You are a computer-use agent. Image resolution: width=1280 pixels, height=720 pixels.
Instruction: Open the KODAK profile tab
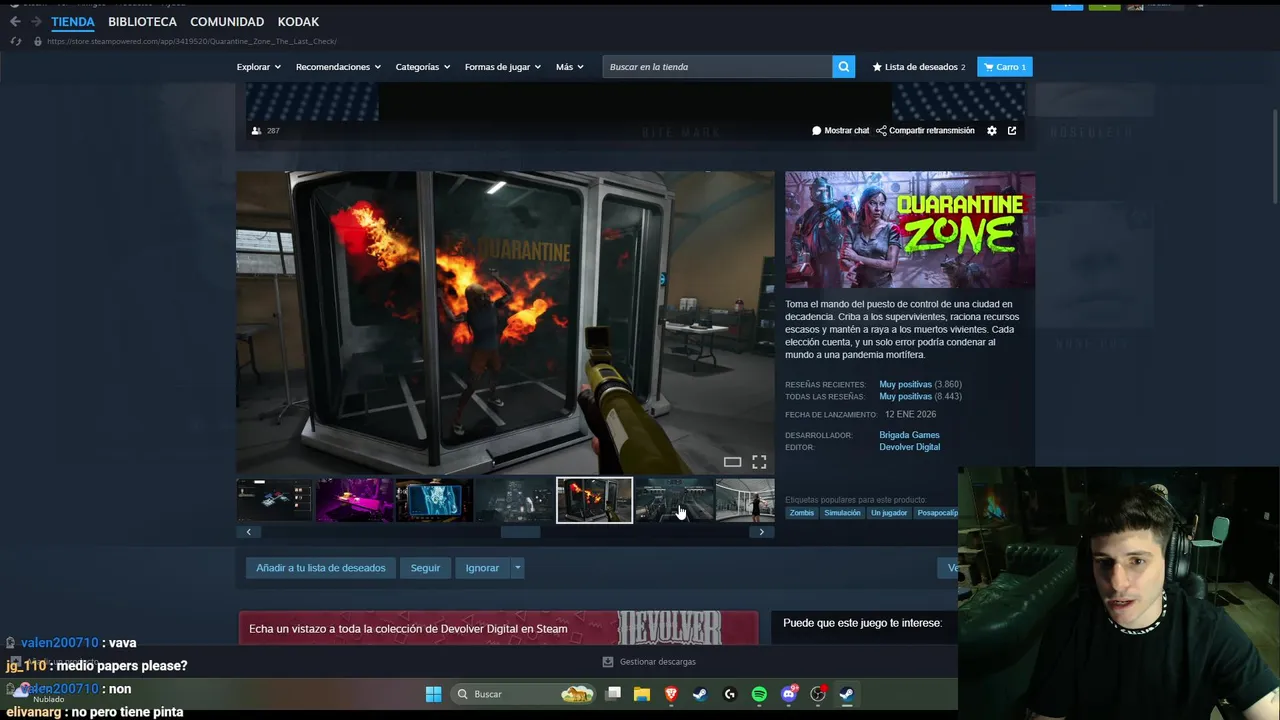coord(298,21)
